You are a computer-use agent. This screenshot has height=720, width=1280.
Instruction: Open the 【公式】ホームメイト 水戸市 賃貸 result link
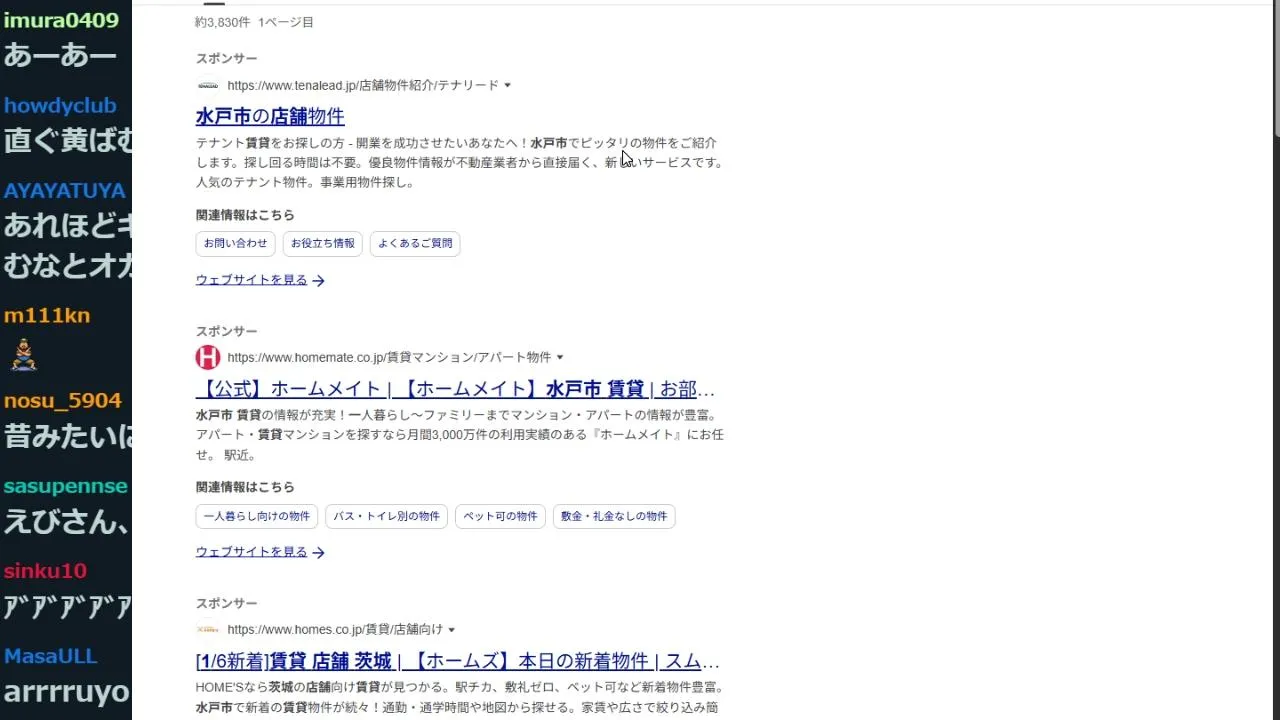click(456, 389)
